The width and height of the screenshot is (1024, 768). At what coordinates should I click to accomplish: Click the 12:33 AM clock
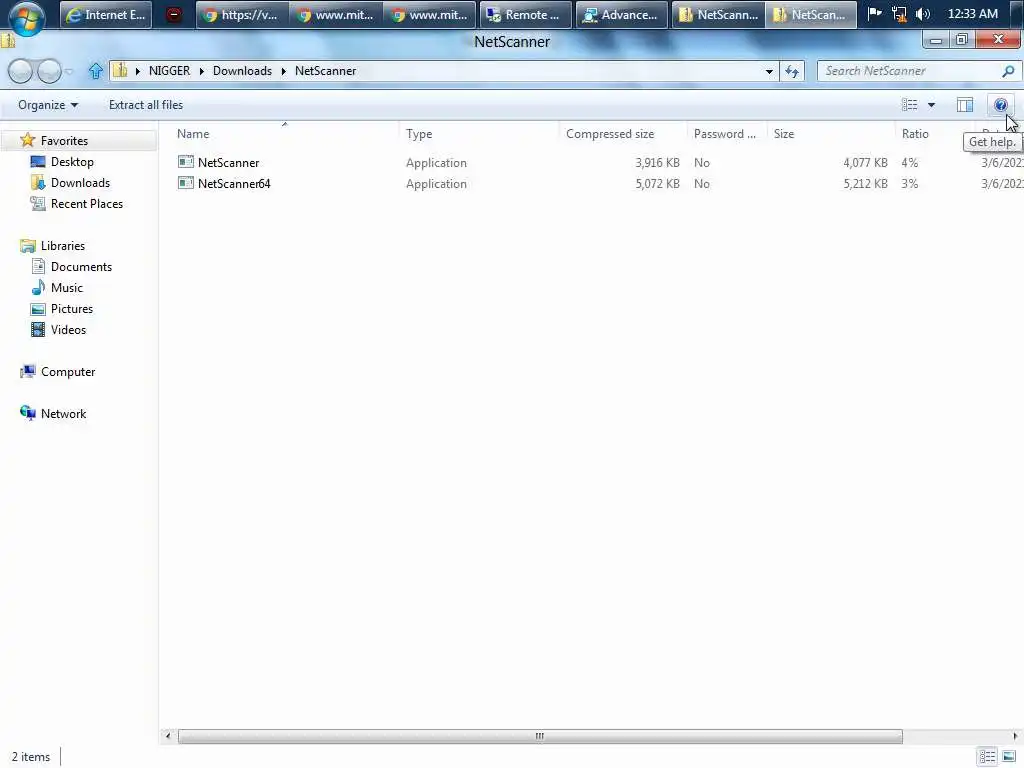972,14
